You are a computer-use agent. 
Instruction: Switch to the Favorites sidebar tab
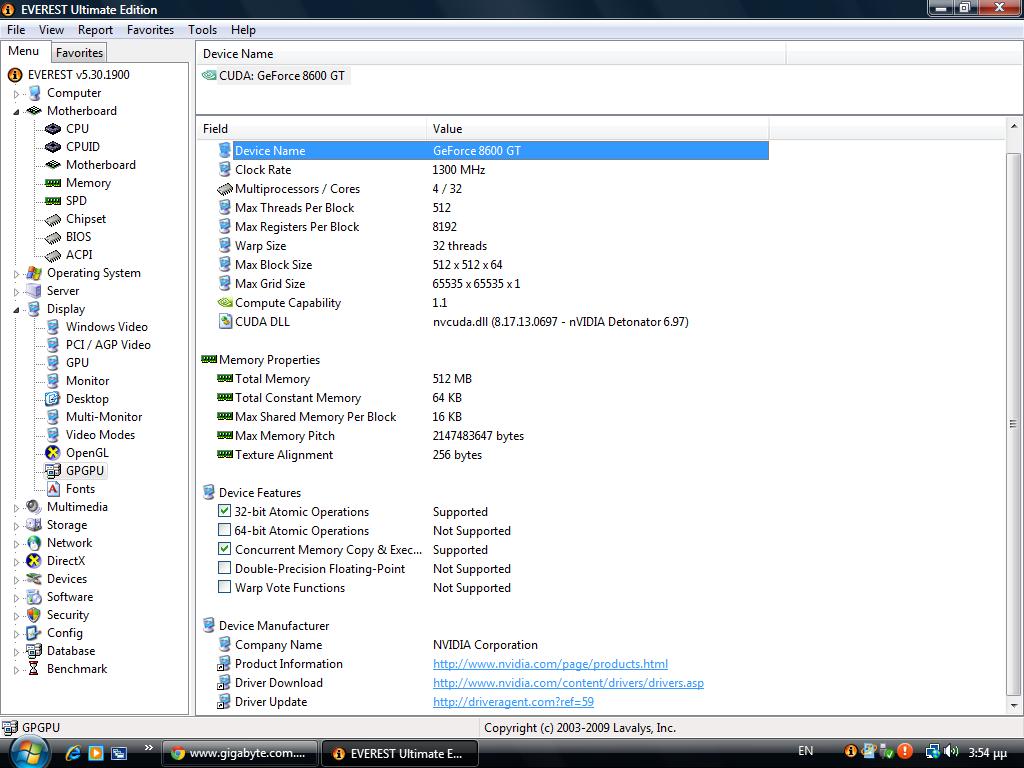point(79,53)
